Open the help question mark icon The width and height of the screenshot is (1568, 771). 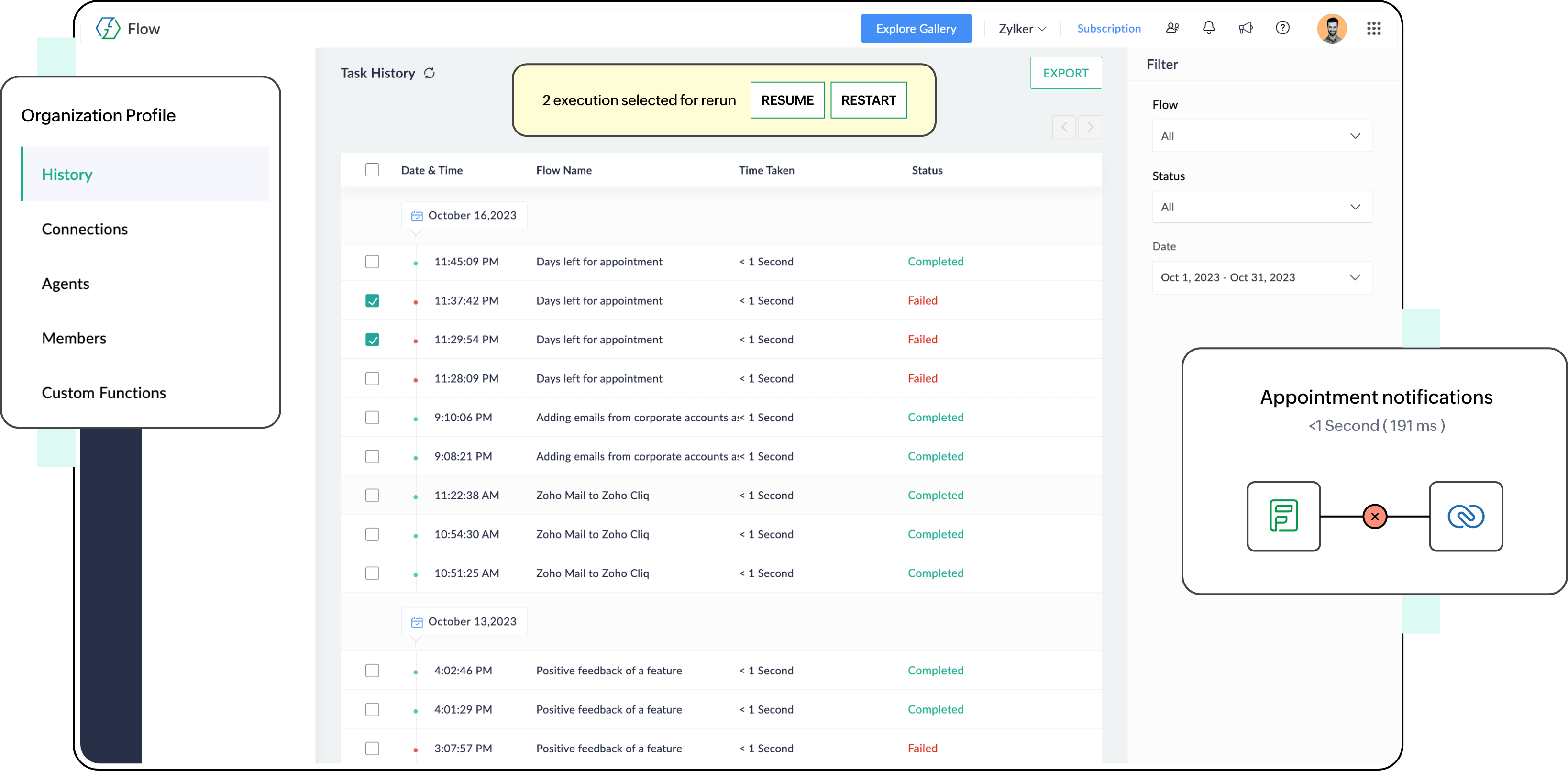[1282, 28]
